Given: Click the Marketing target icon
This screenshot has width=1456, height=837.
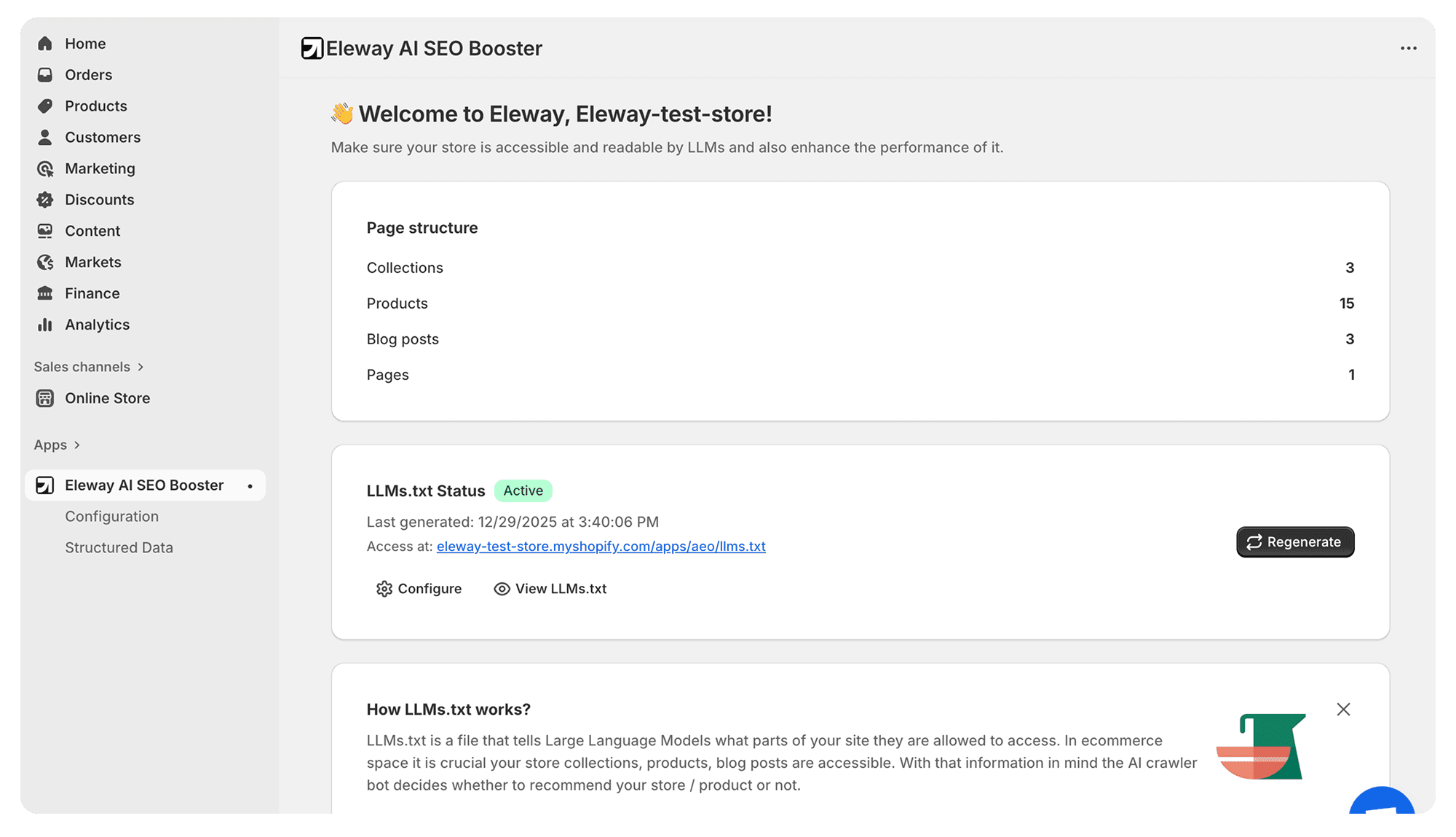Looking at the screenshot, I should click(45, 169).
